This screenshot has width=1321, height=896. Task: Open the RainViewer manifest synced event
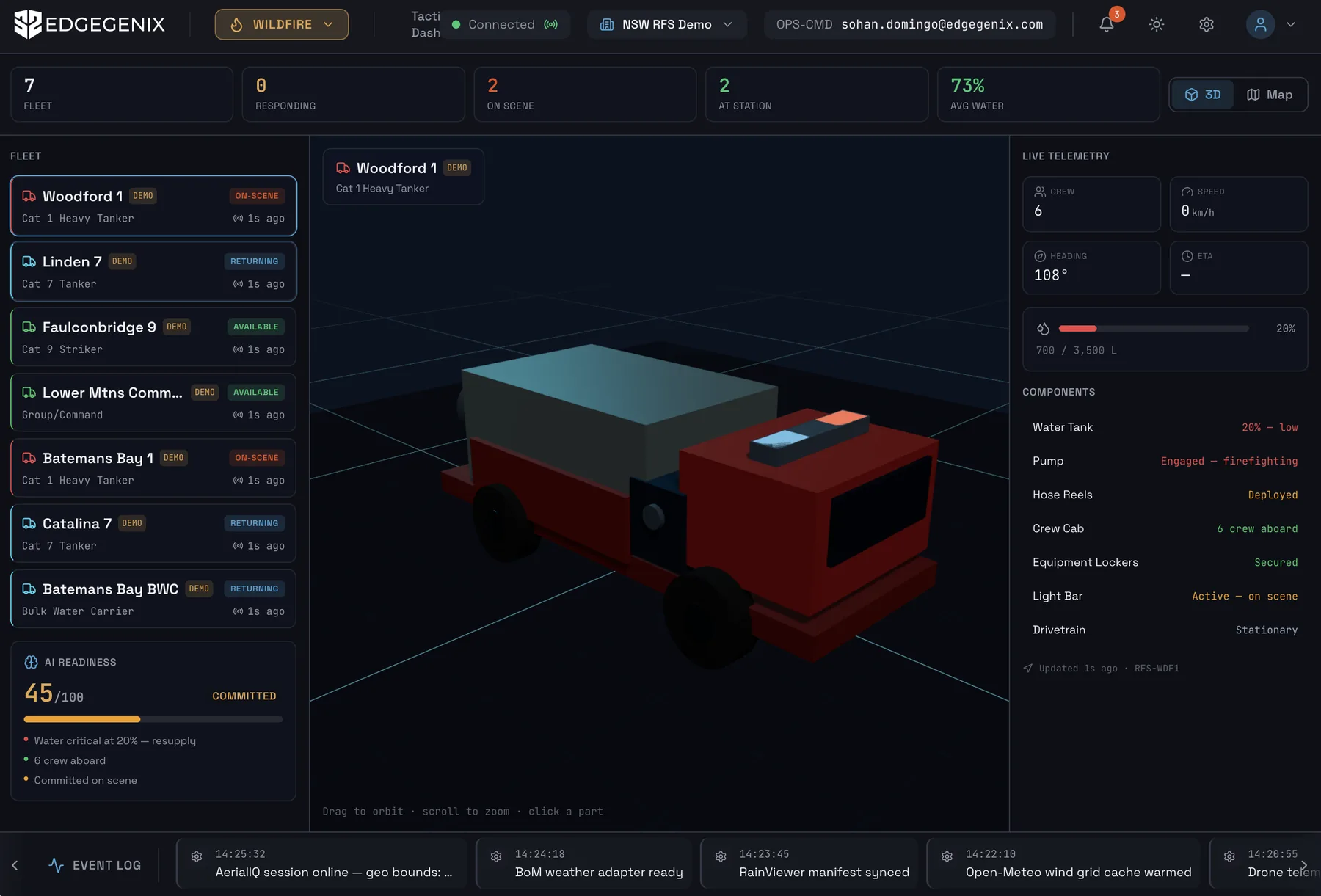coord(809,864)
